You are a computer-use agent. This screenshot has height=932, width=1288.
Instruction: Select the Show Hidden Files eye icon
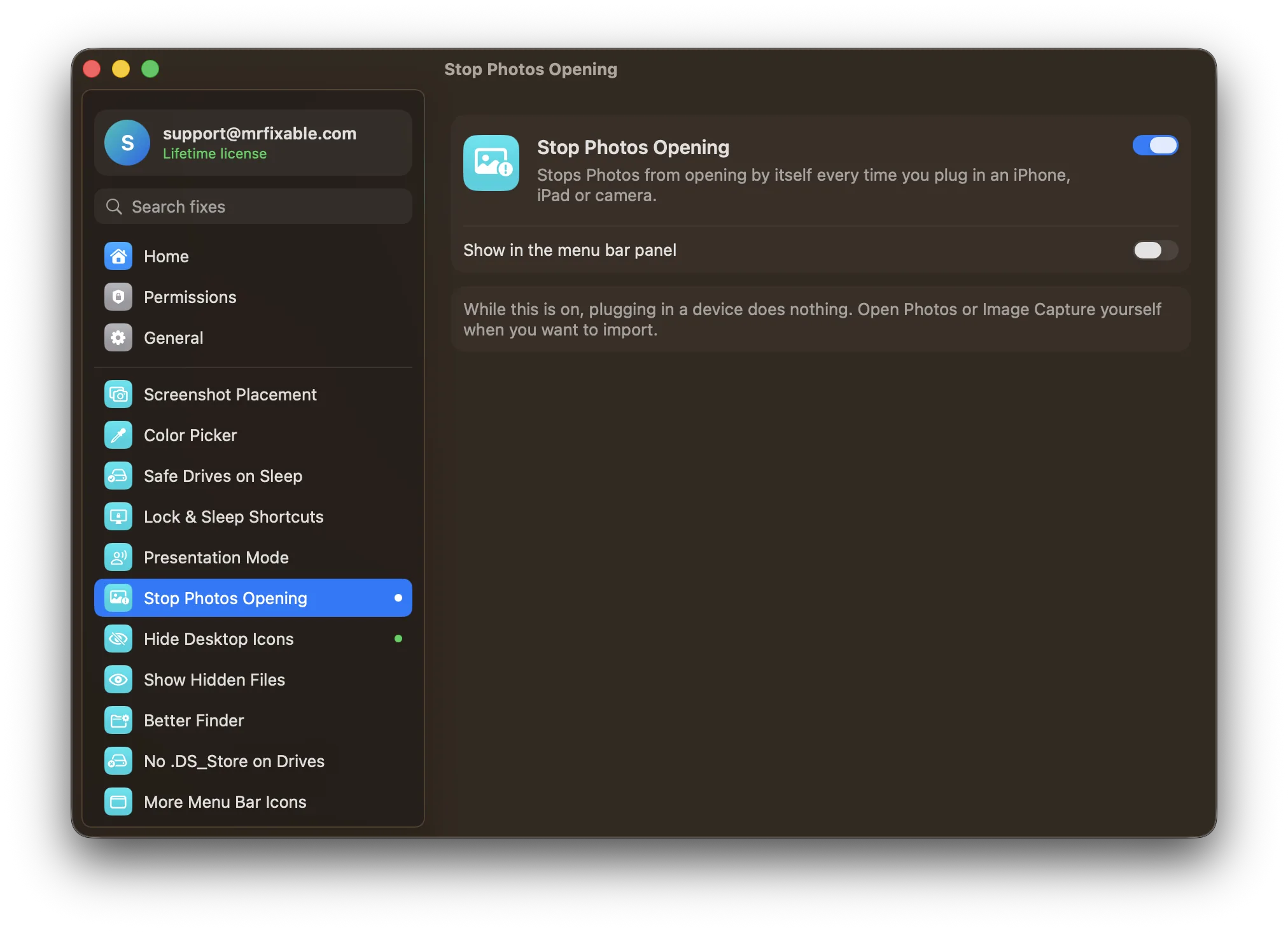(x=118, y=680)
